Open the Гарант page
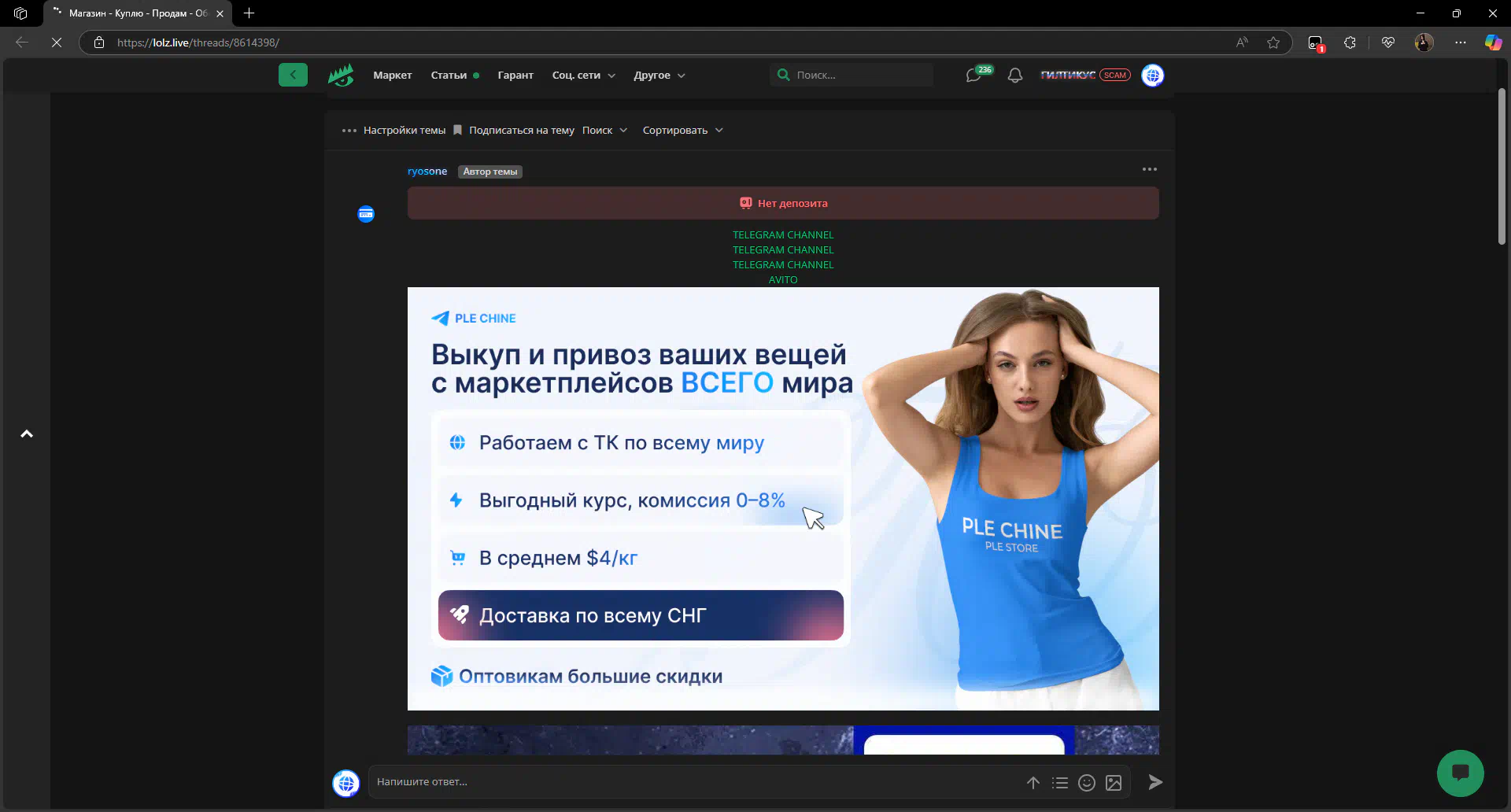1511x812 pixels. click(515, 76)
